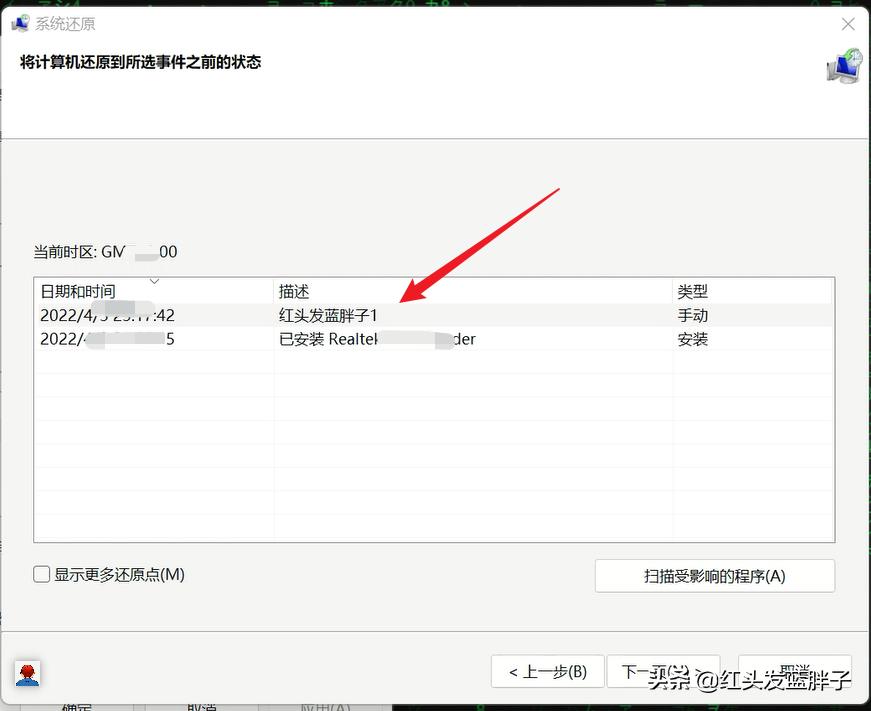
Task: Click the System Restore icon in title bar
Action: click(x=20, y=22)
